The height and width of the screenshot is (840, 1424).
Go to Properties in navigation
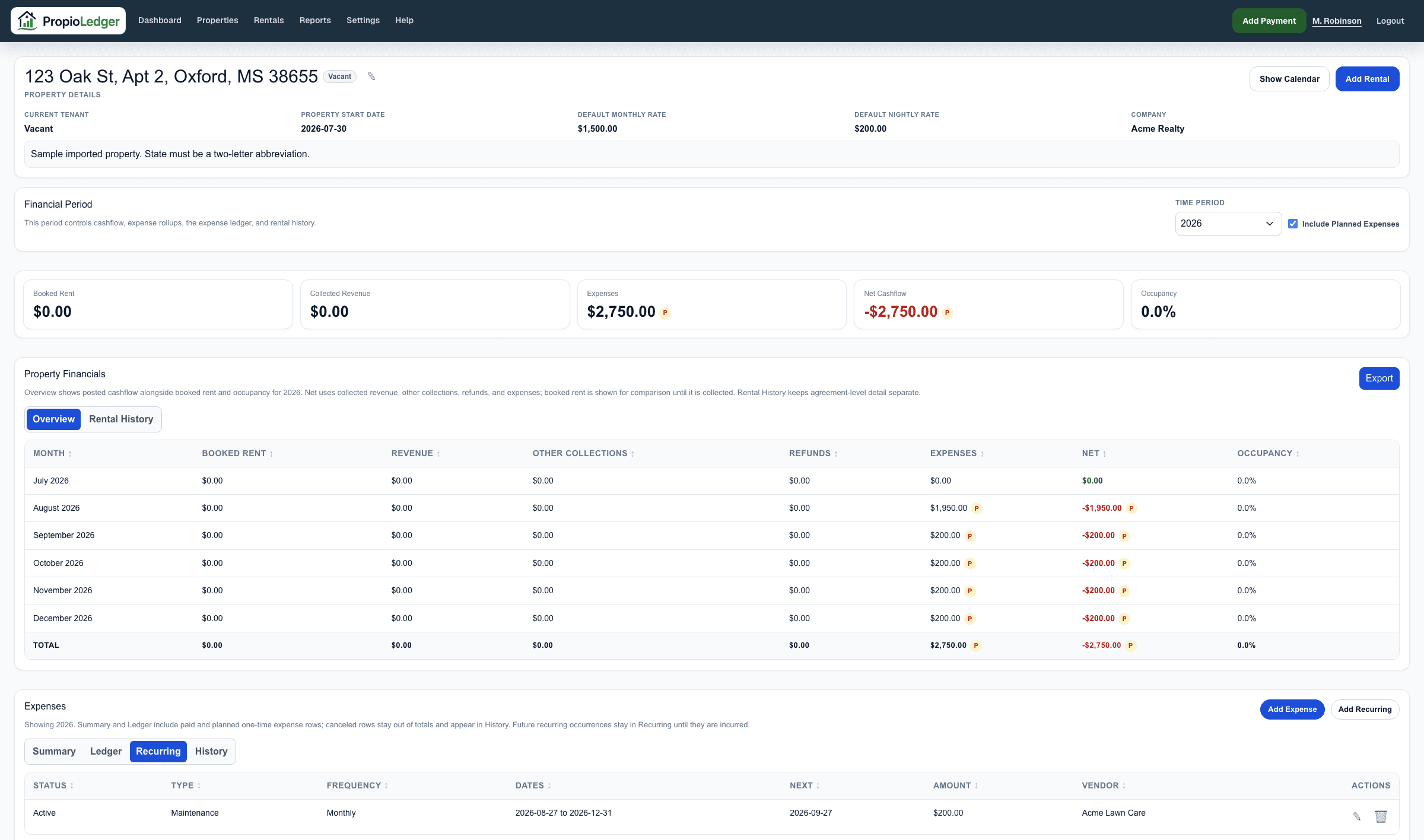pos(218,21)
